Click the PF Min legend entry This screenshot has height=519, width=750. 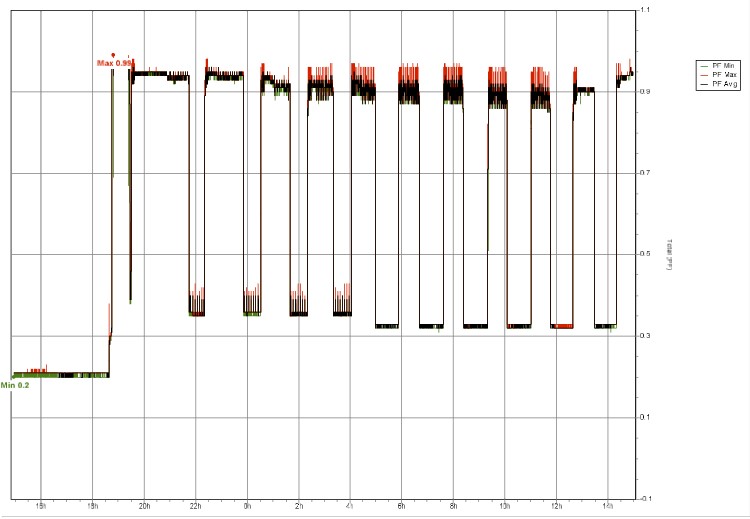pos(723,65)
